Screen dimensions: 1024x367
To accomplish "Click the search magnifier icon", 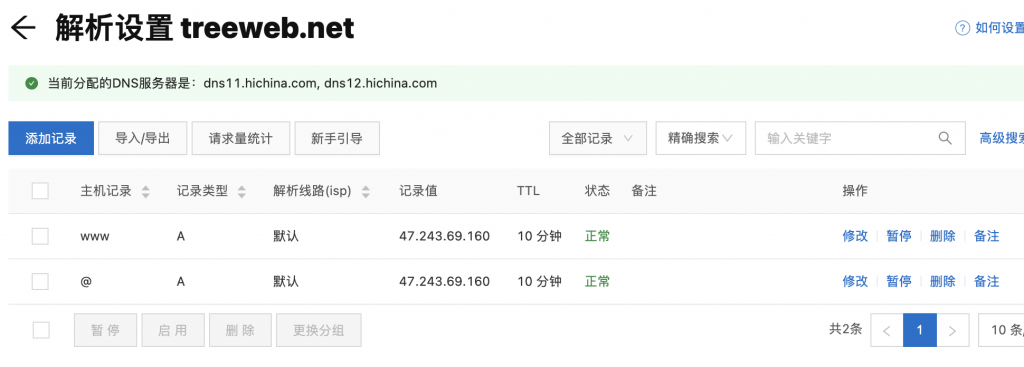I will (x=945, y=138).
